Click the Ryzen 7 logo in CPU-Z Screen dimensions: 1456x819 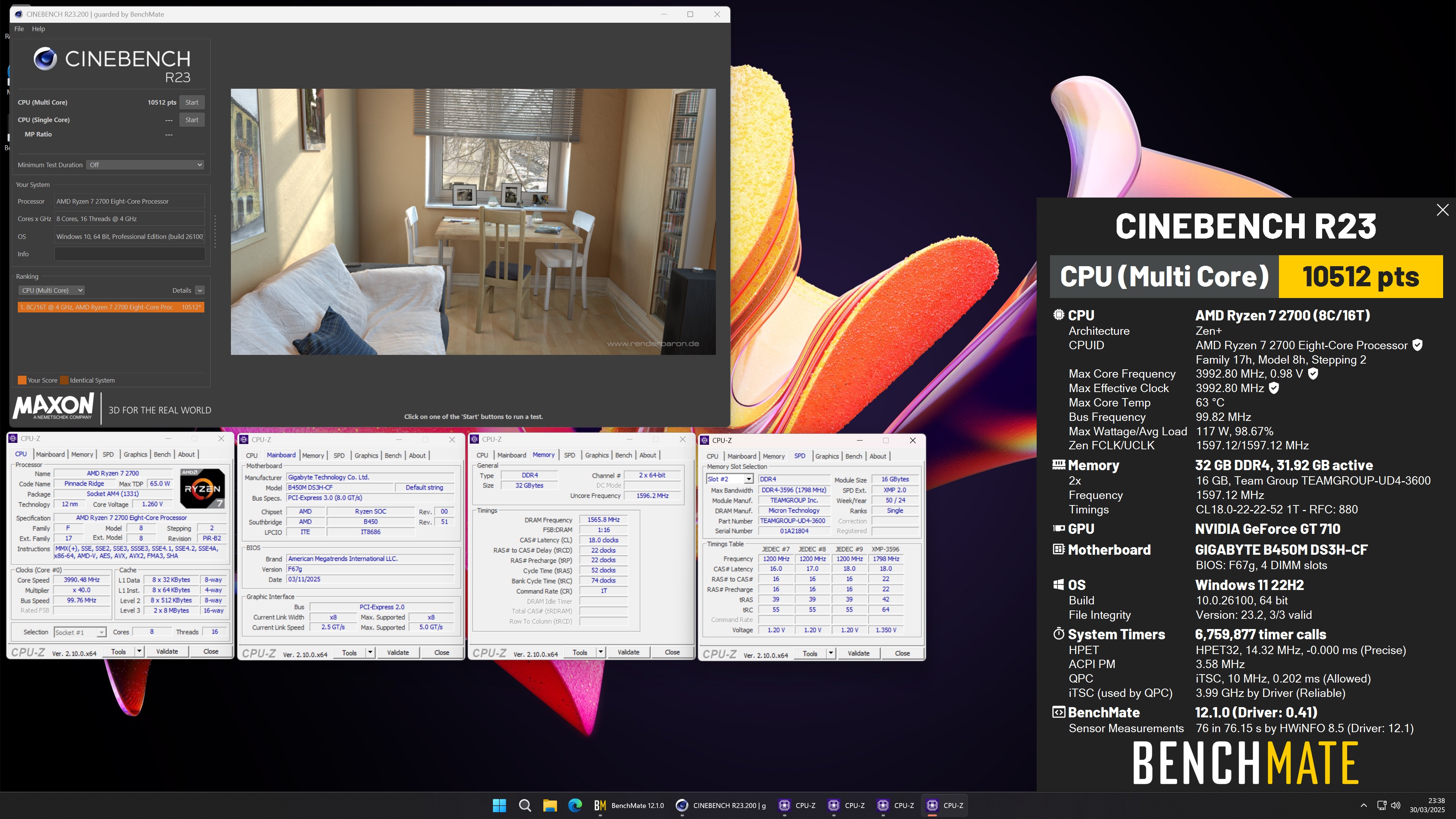(x=202, y=488)
